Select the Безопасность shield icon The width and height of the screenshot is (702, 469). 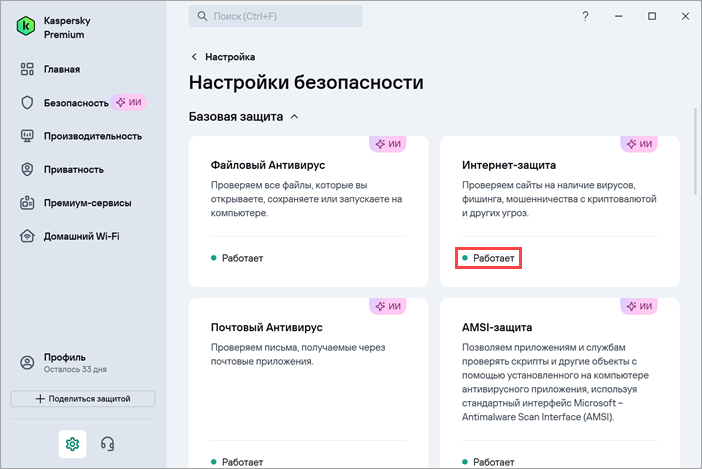click(x=27, y=102)
